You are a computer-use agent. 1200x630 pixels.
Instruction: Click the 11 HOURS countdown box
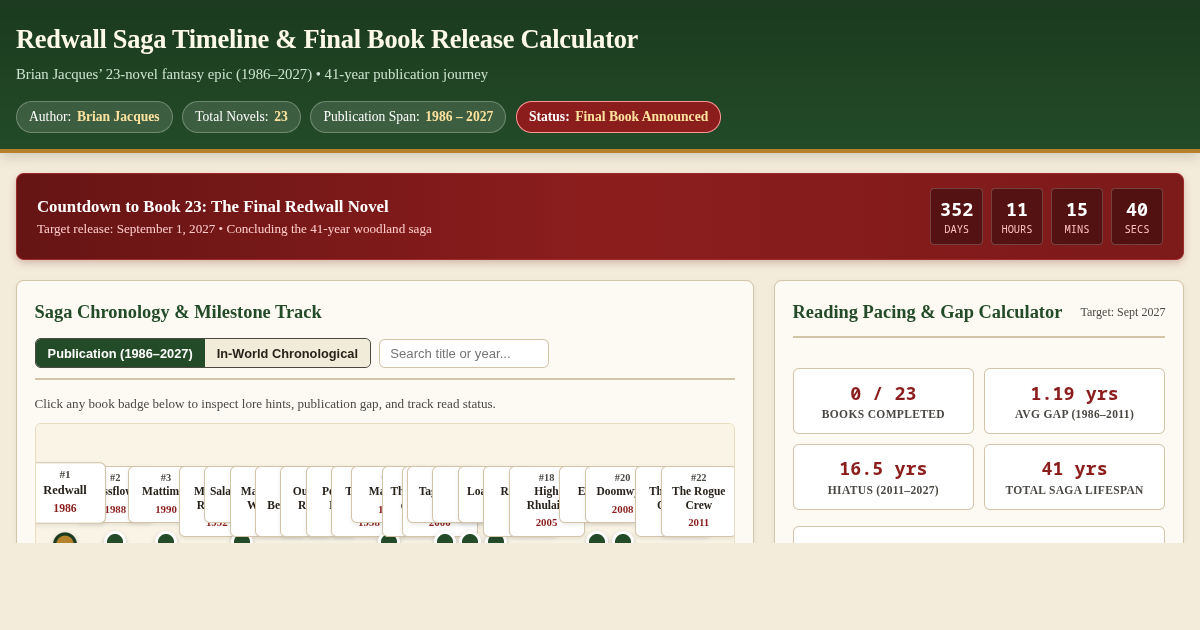point(1017,216)
